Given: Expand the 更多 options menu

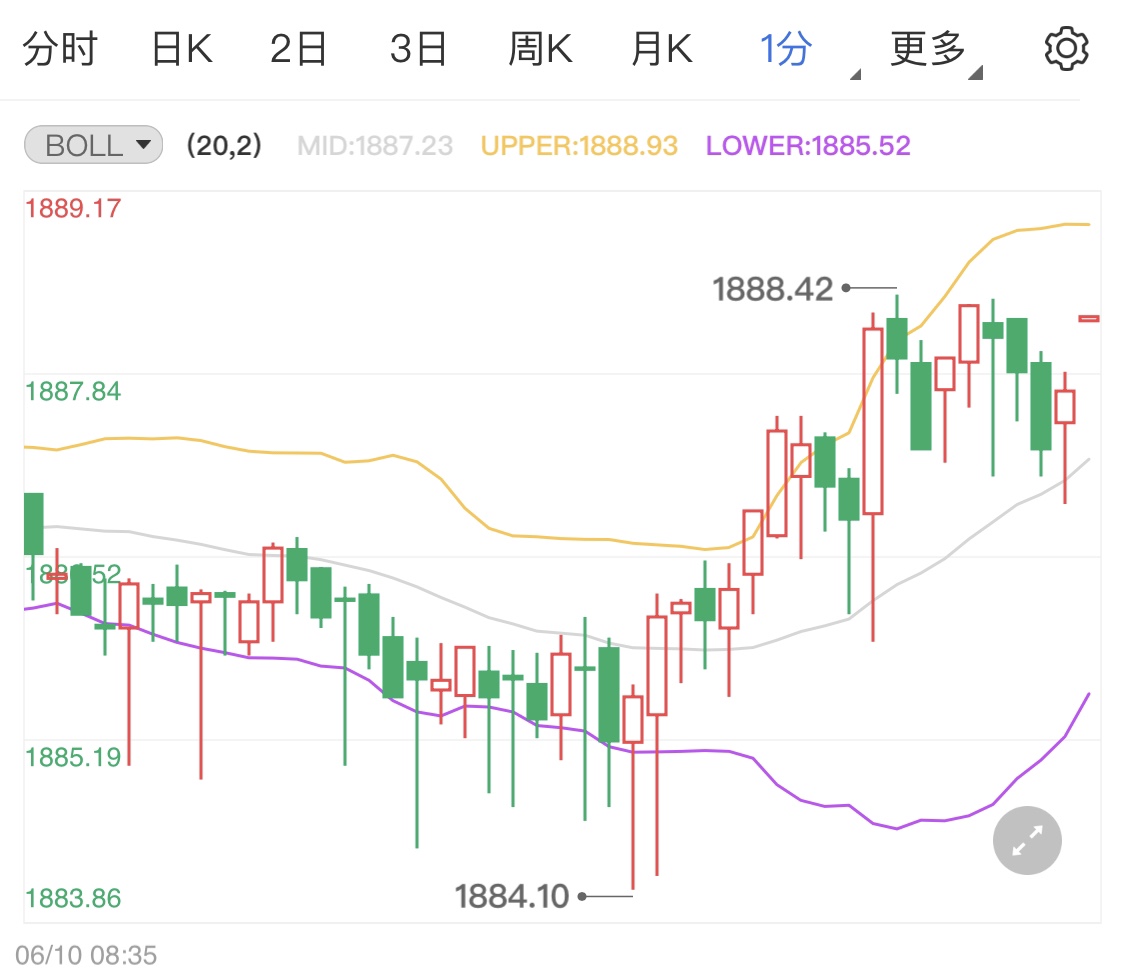Looking at the screenshot, I should 932,48.
